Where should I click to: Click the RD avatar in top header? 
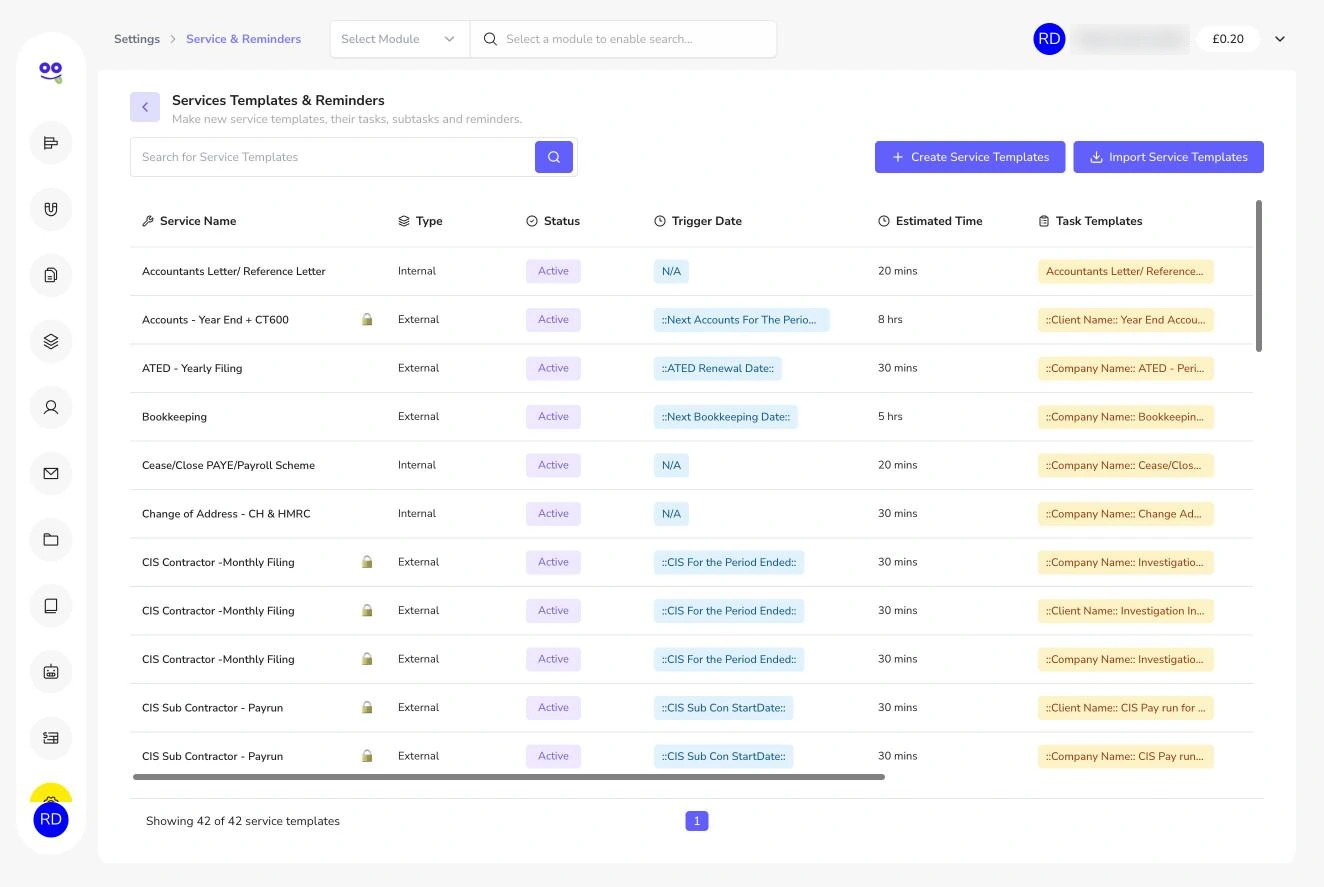1049,39
